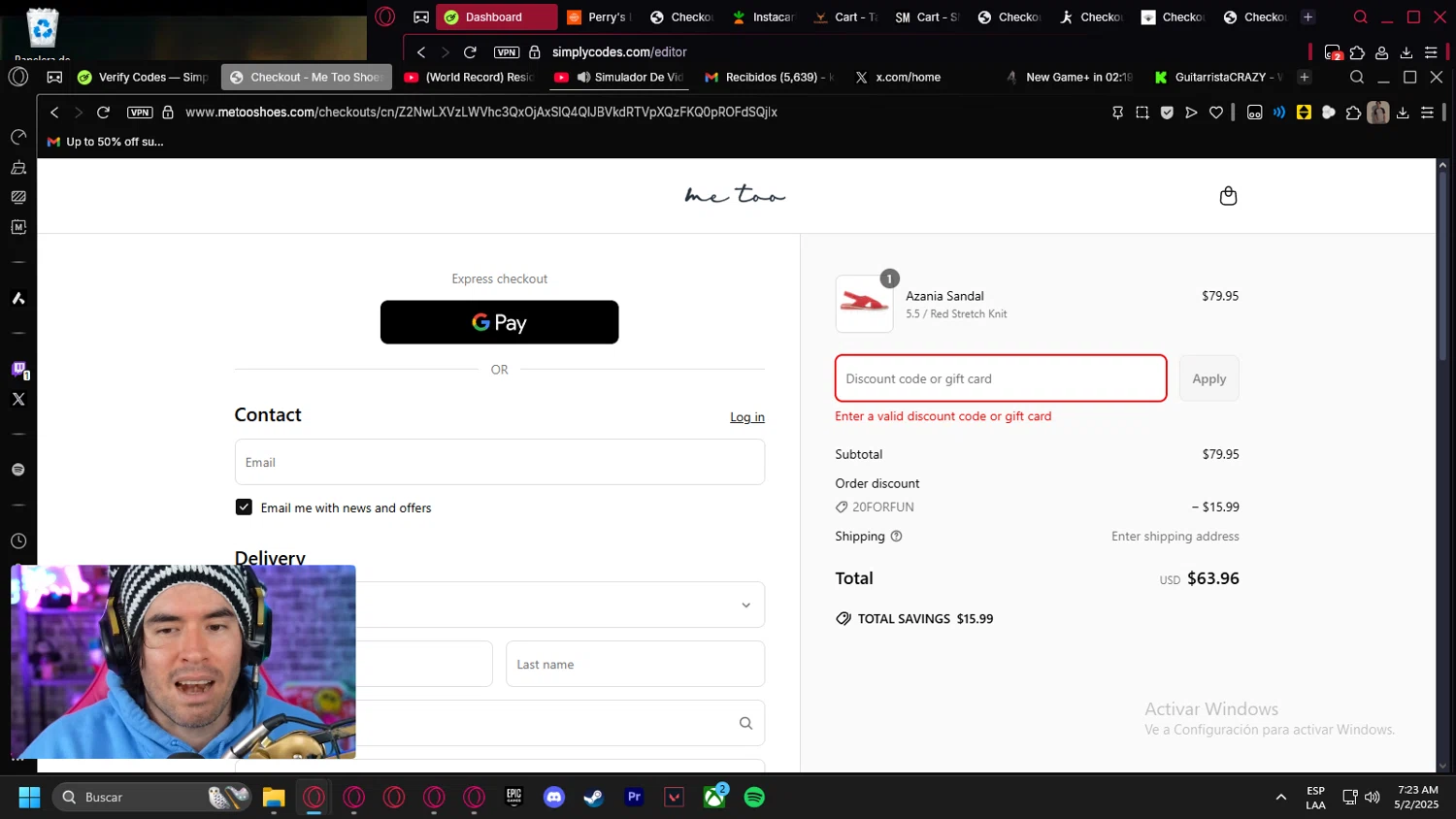Search the address field magnifier icon

(x=745, y=723)
